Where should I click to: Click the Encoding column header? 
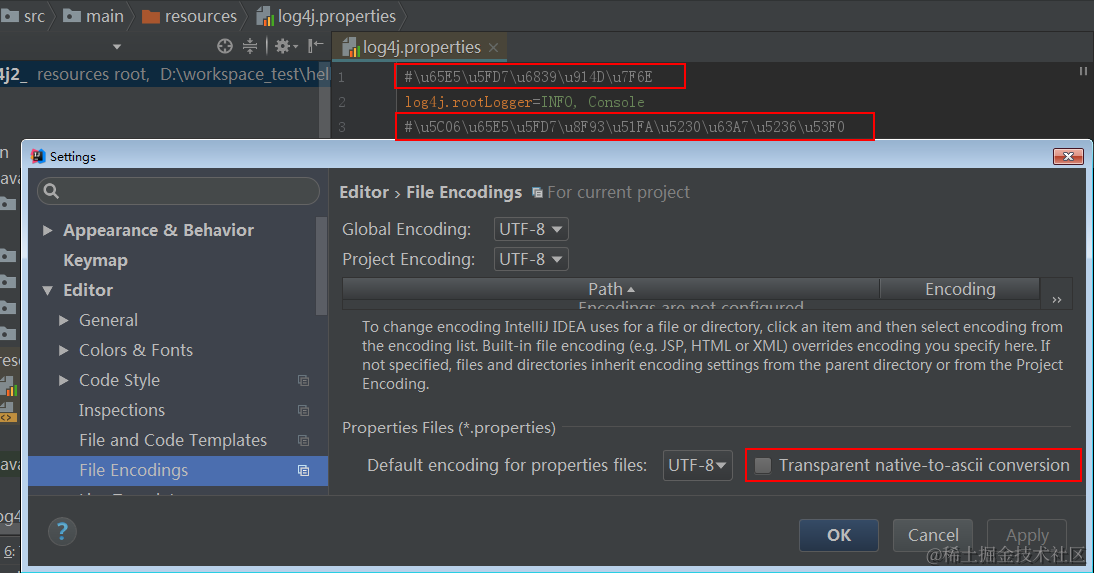(x=960, y=289)
